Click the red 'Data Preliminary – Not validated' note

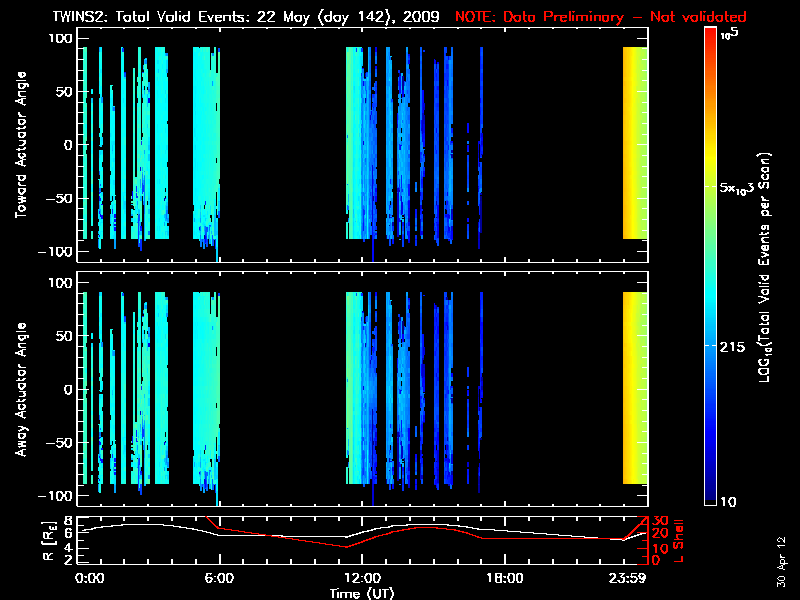pos(600,17)
